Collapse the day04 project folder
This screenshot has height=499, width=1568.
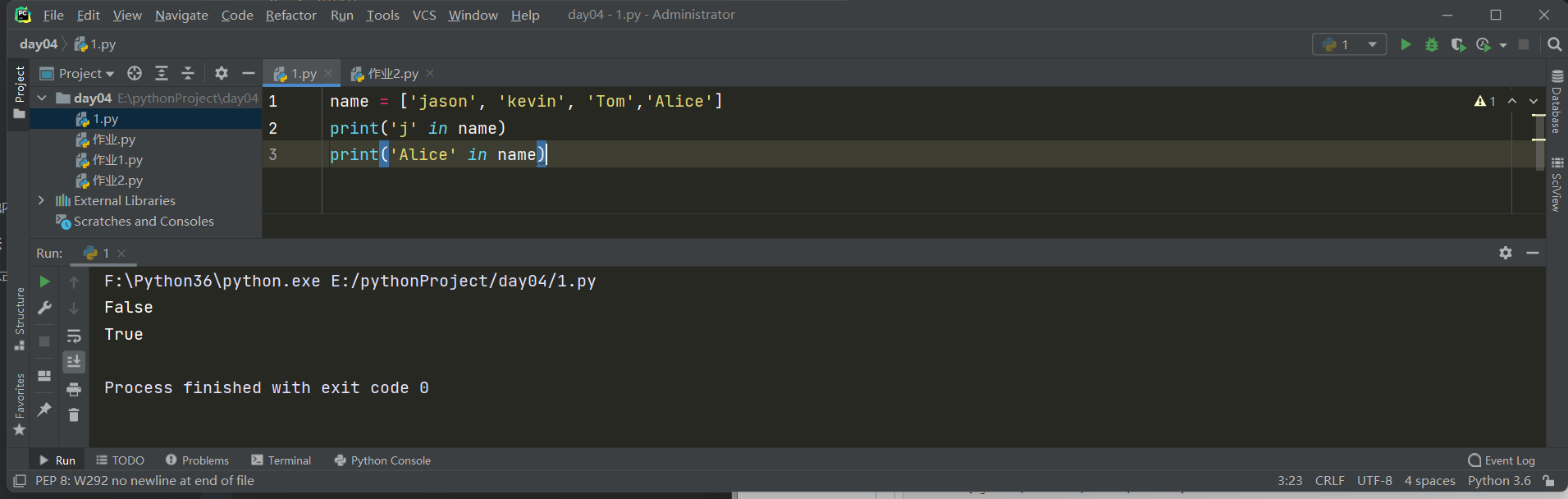(x=42, y=98)
